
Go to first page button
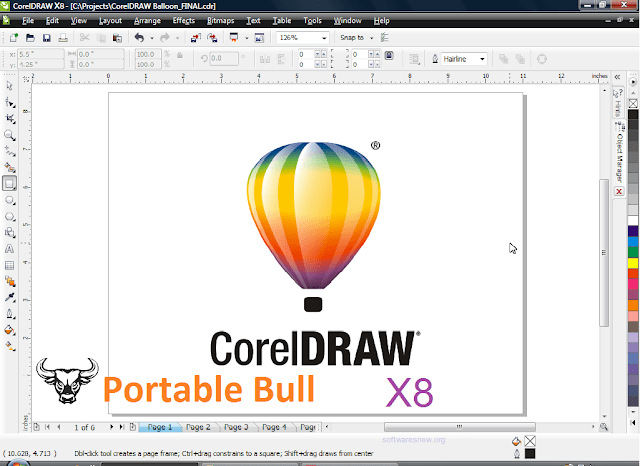tap(47, 427)
